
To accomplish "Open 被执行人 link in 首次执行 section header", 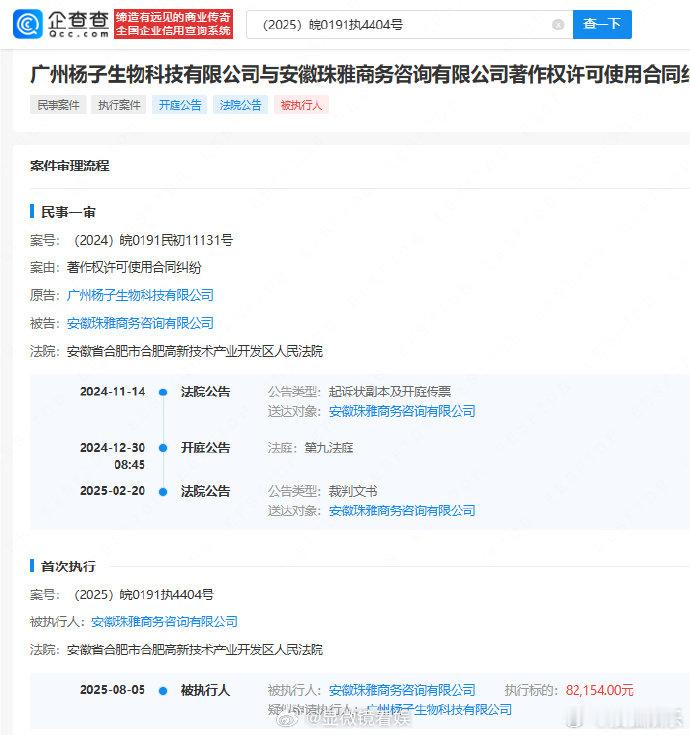I will coord(164,622).
